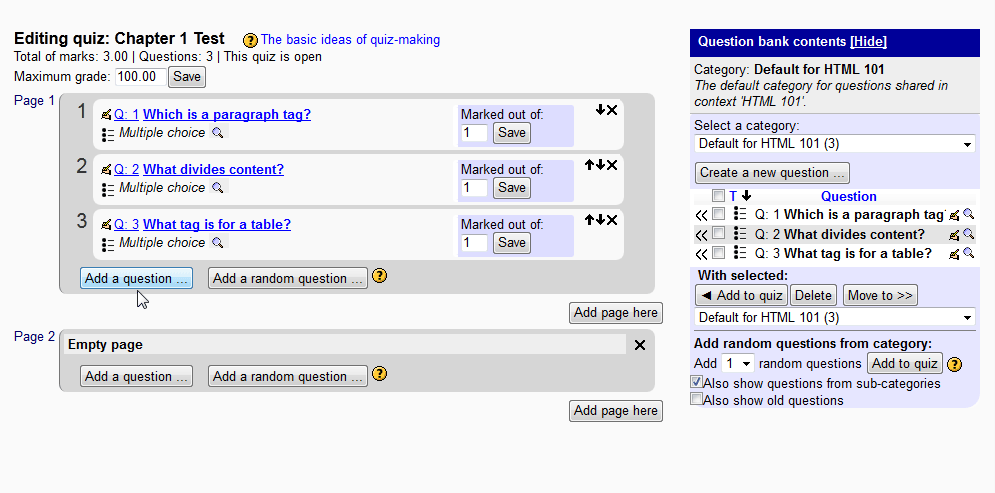Add Q: 1 to quiz using double-chevron icon
995x493 pixels.
(x=701, y=214)
